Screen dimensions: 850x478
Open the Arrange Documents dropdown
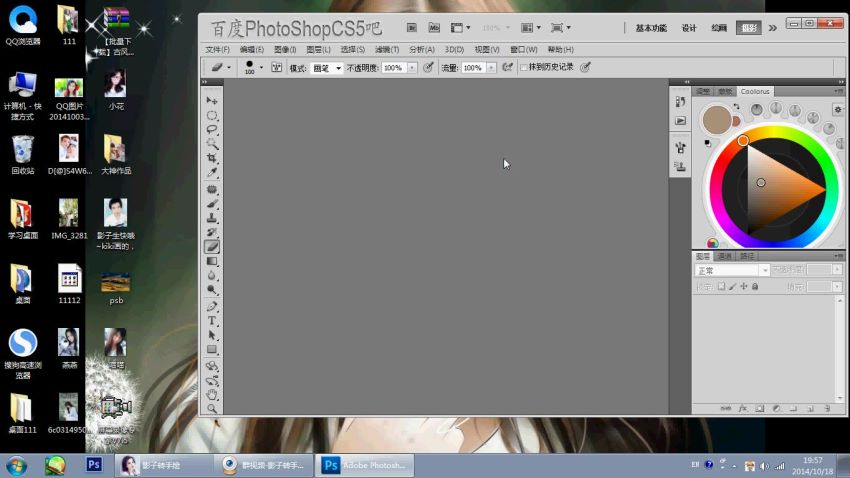point(530,28)
